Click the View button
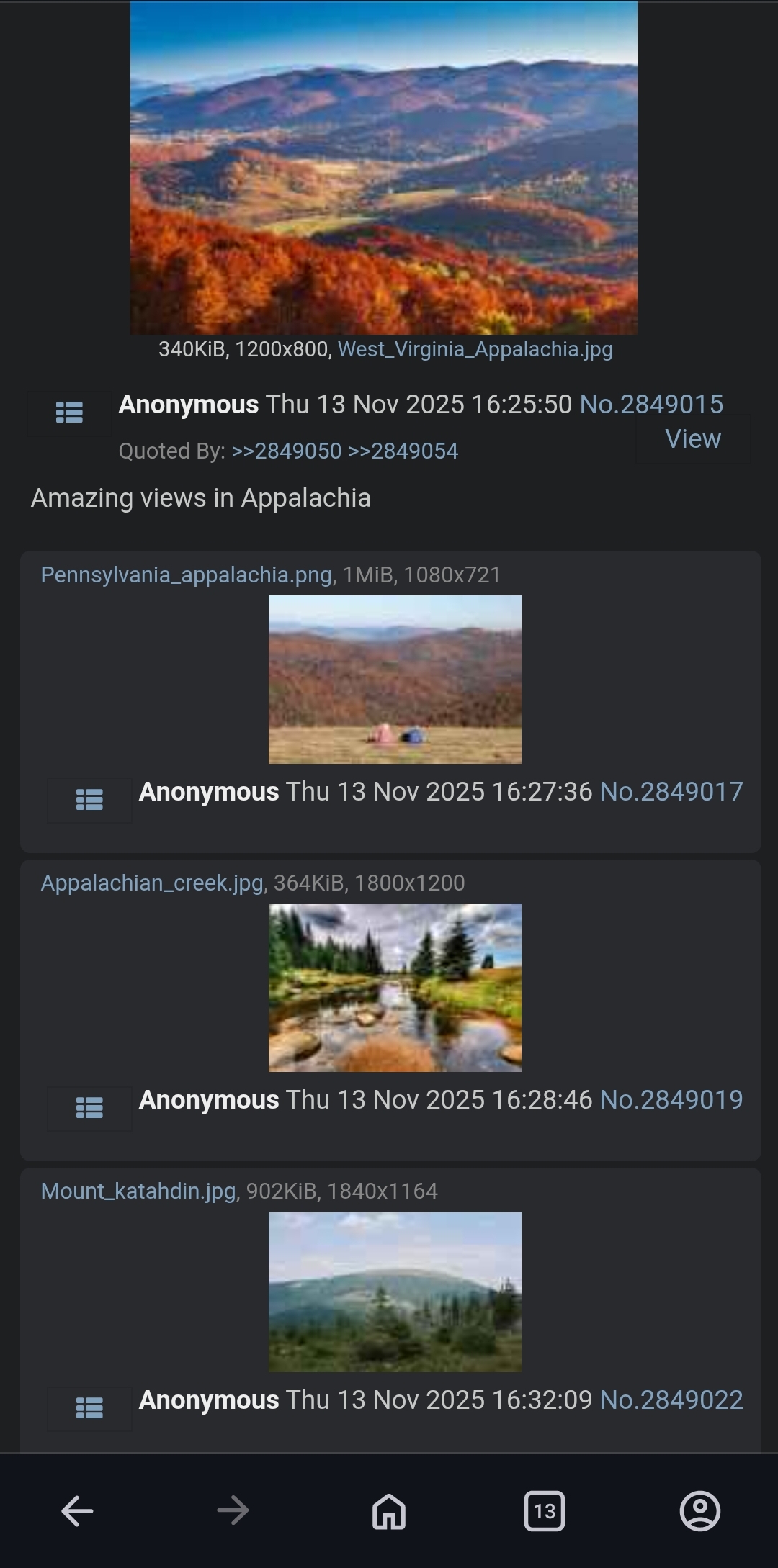The width and height of the screenshot is (778, 1568). click(x=693, y=438)
